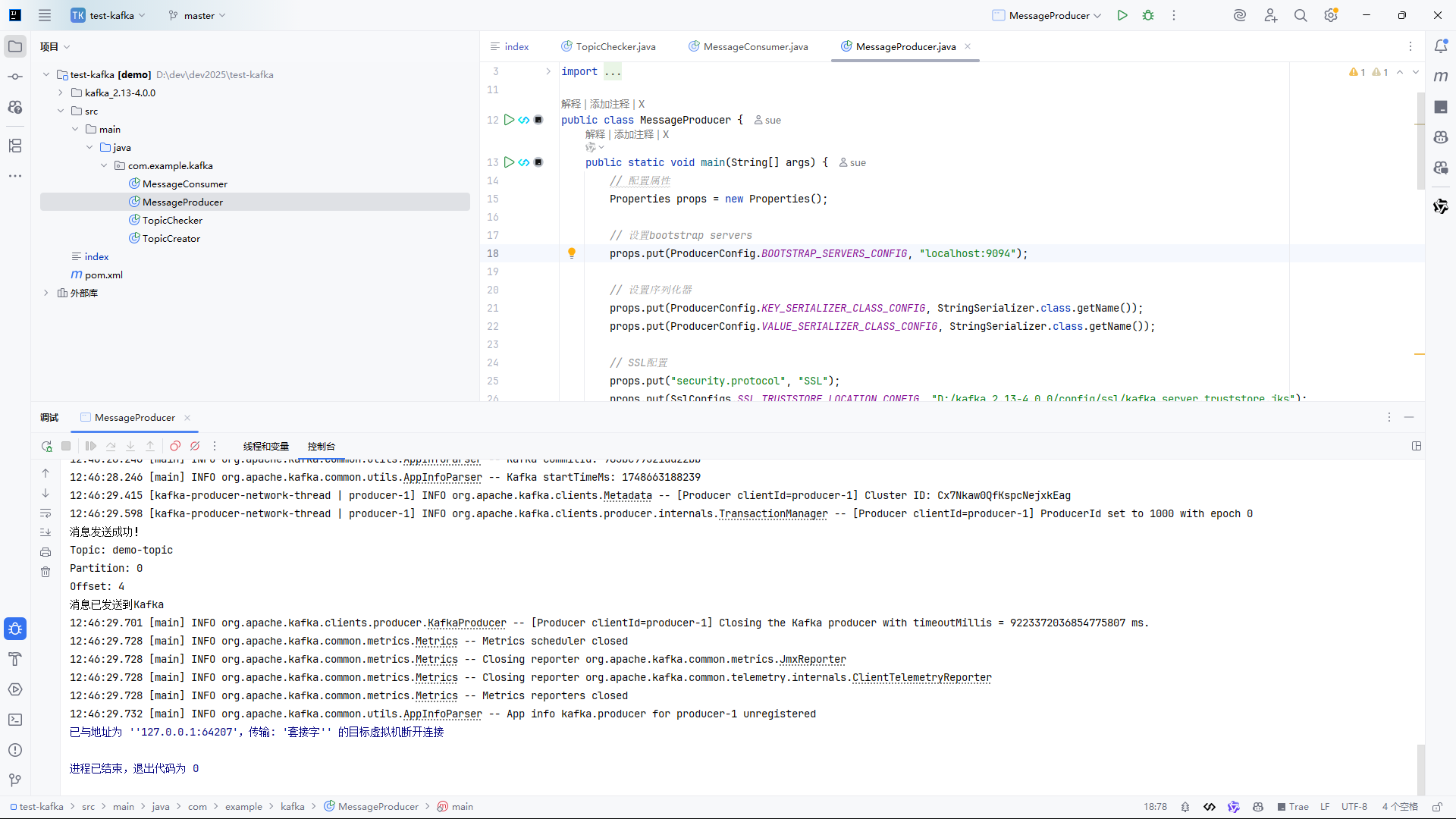Collapse the src folder
1456x819 pixels.
click(61, 111)
